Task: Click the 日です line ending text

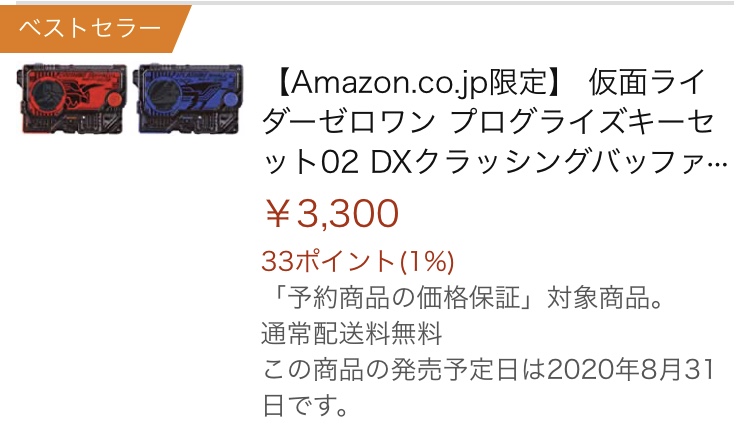Action: 305,405
